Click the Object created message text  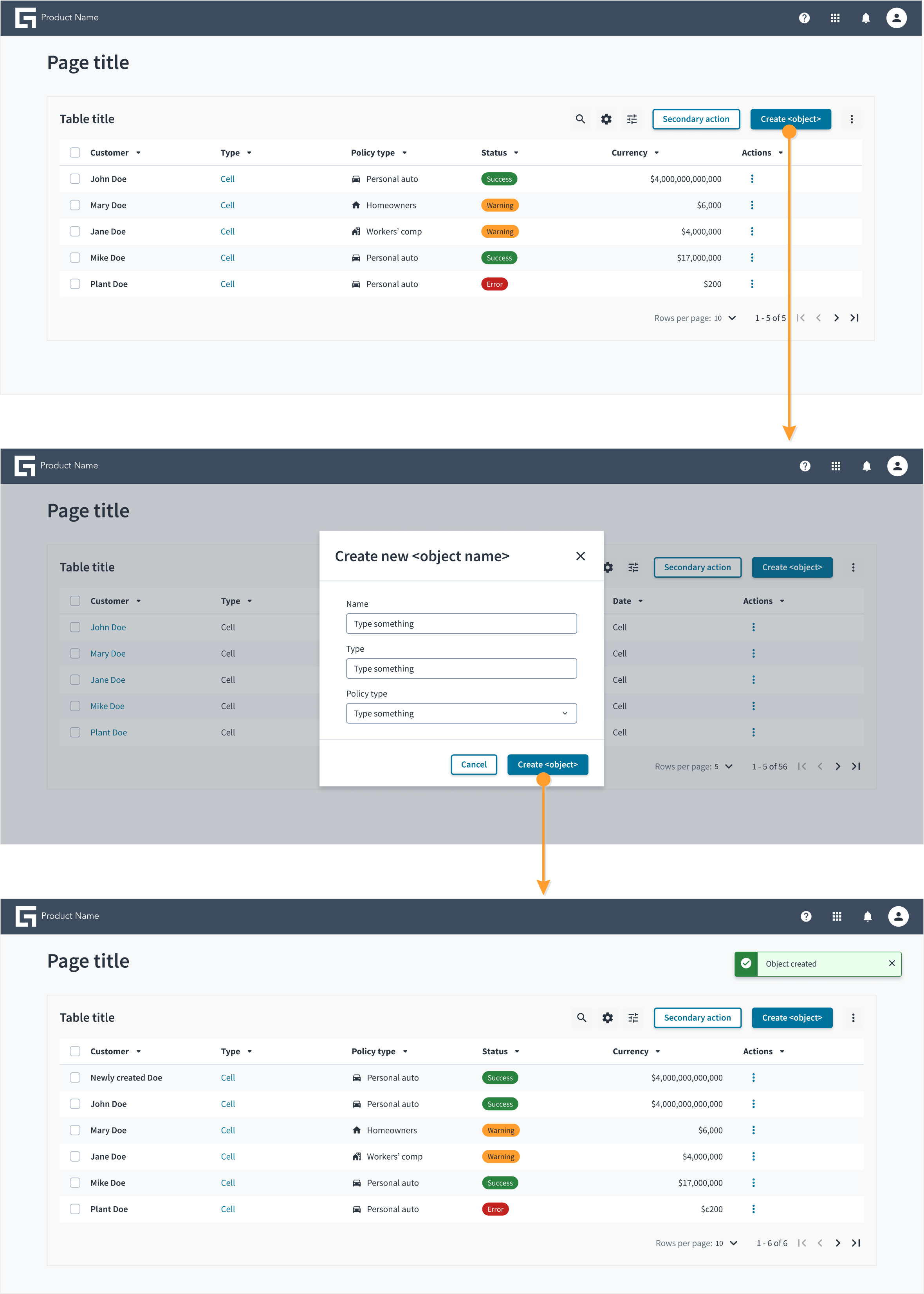coord(791,963)
